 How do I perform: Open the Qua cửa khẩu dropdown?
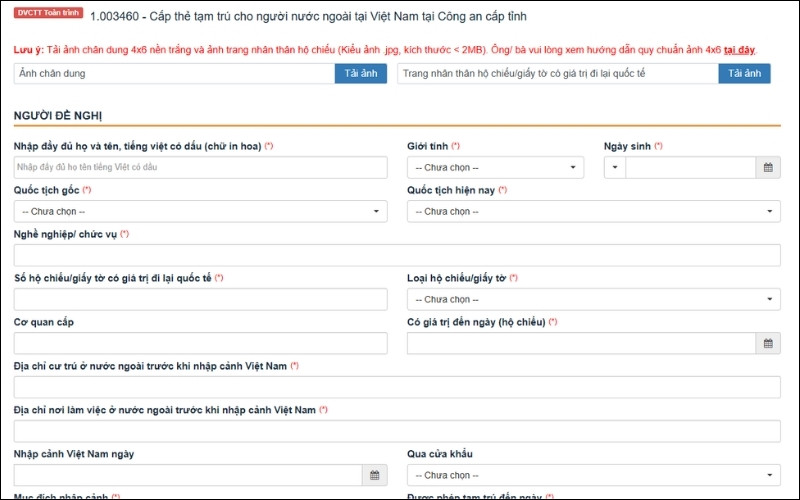pyautogui.click(x=593, y=475)
